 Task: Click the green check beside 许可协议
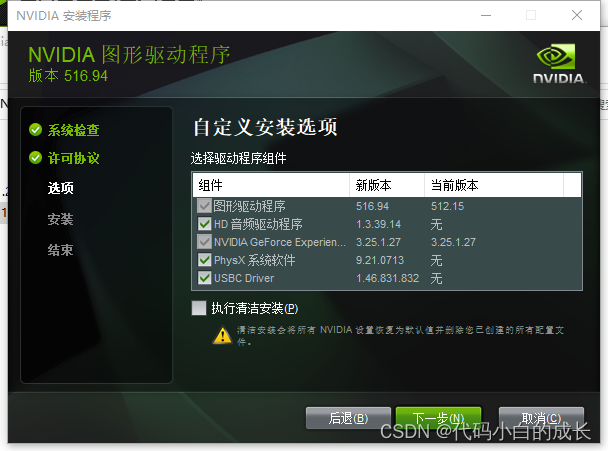click(35, 158)
